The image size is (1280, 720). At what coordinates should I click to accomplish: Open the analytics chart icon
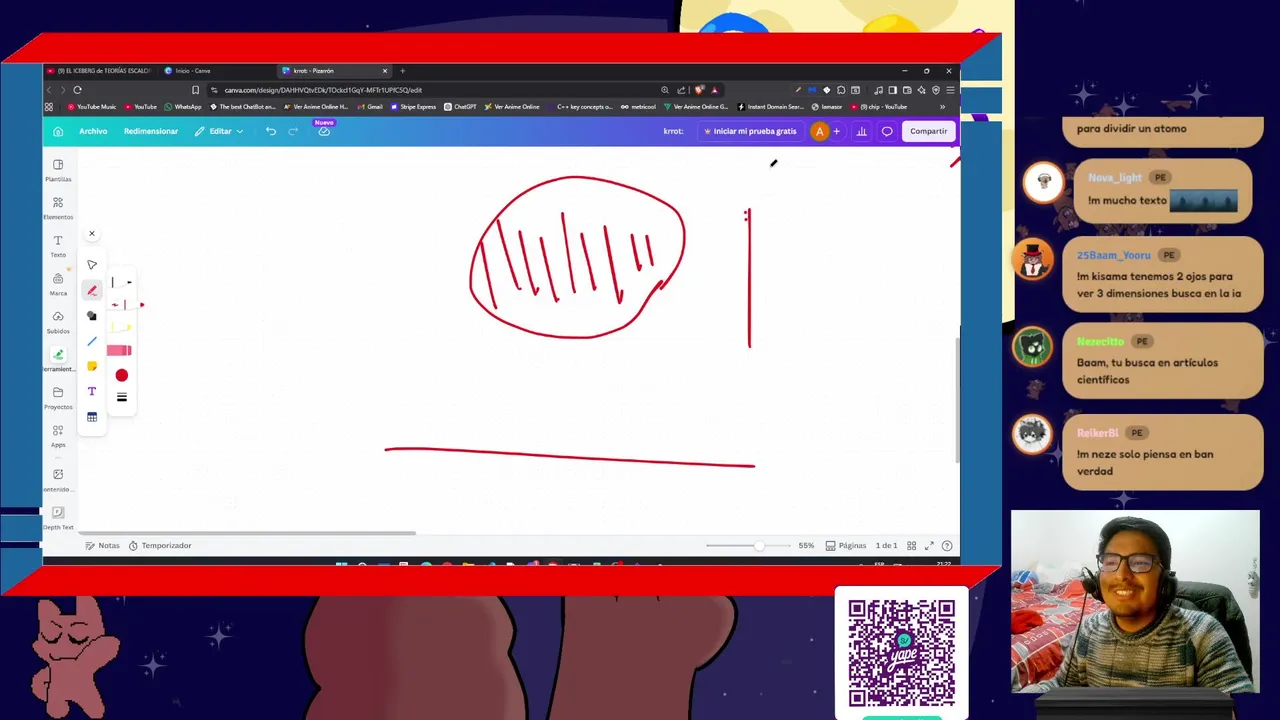click(861, 131)
